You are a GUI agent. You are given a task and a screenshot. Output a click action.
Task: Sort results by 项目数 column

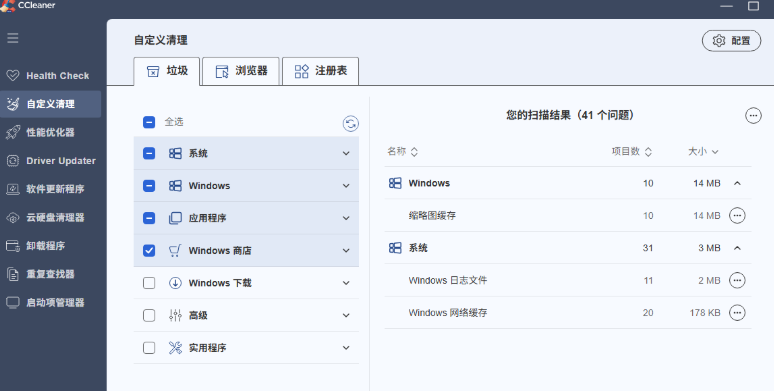pyautogui.click(x=632, y=152)
